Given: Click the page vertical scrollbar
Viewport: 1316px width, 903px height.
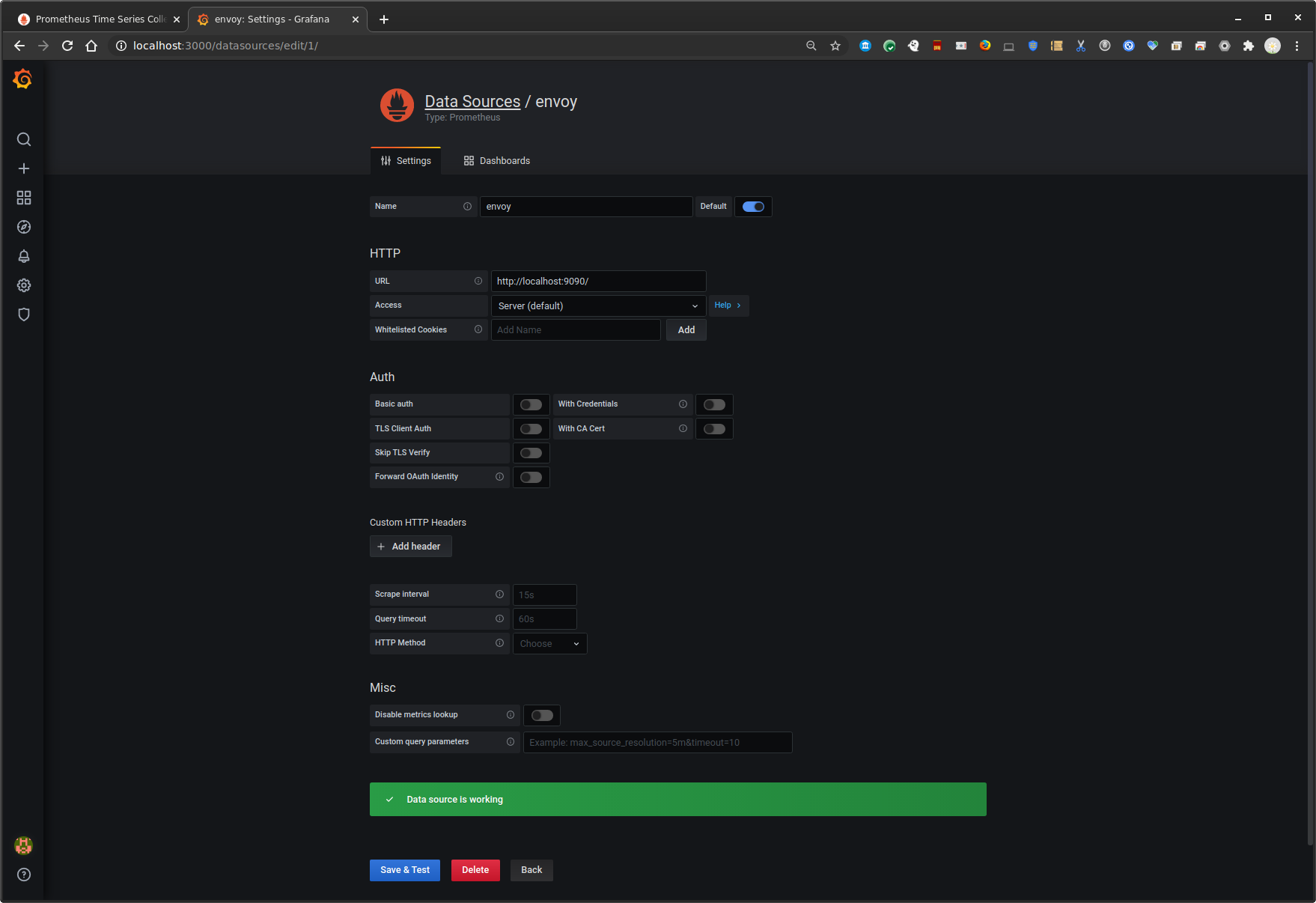Looking at the screenshot, I should (1310, 454).
